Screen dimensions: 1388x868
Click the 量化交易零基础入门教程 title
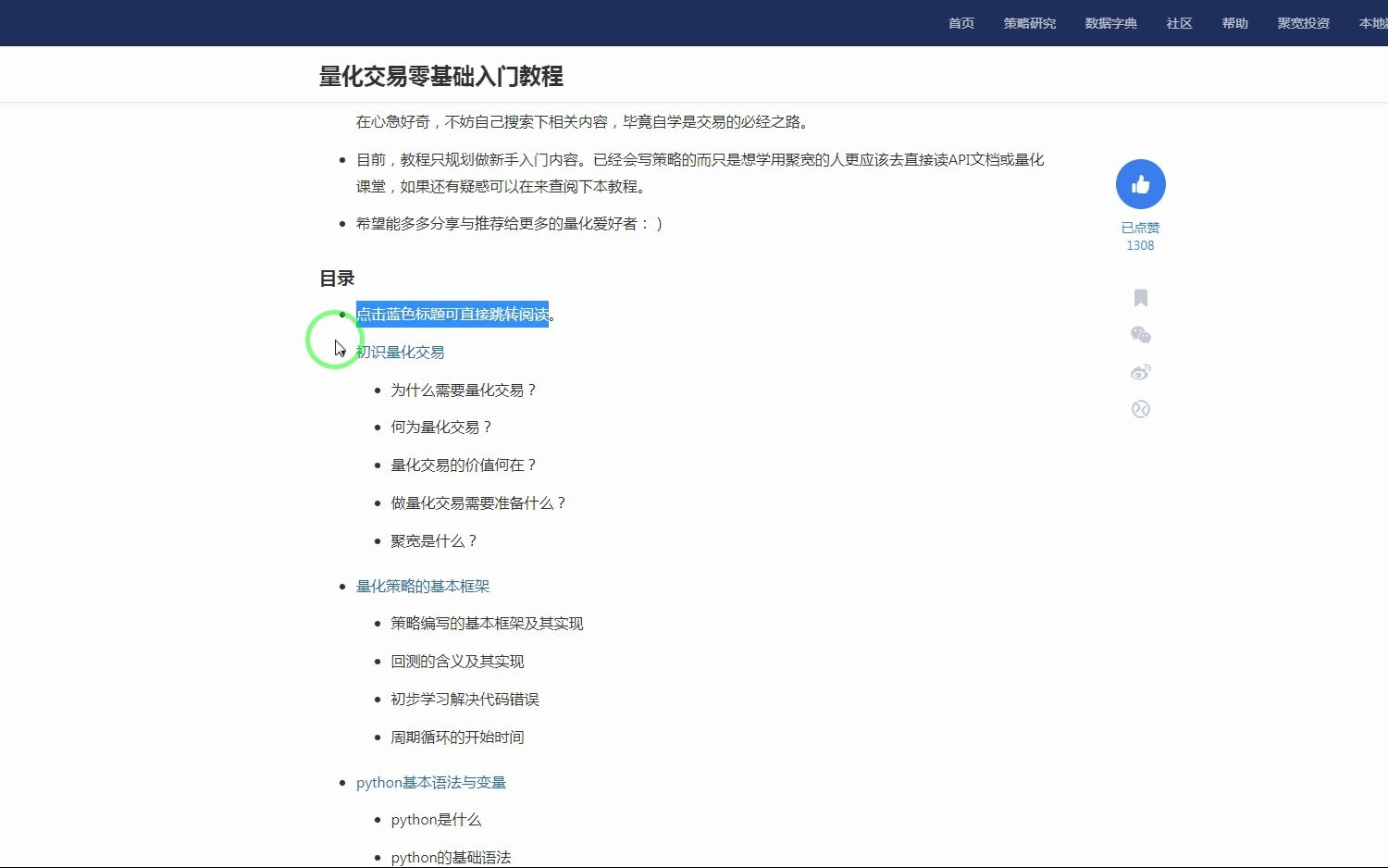tap(441, 76)
